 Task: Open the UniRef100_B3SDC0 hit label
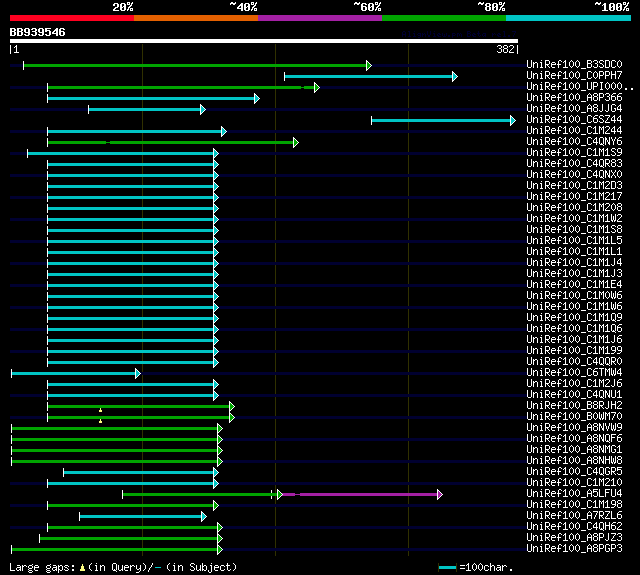coord(574,64)
